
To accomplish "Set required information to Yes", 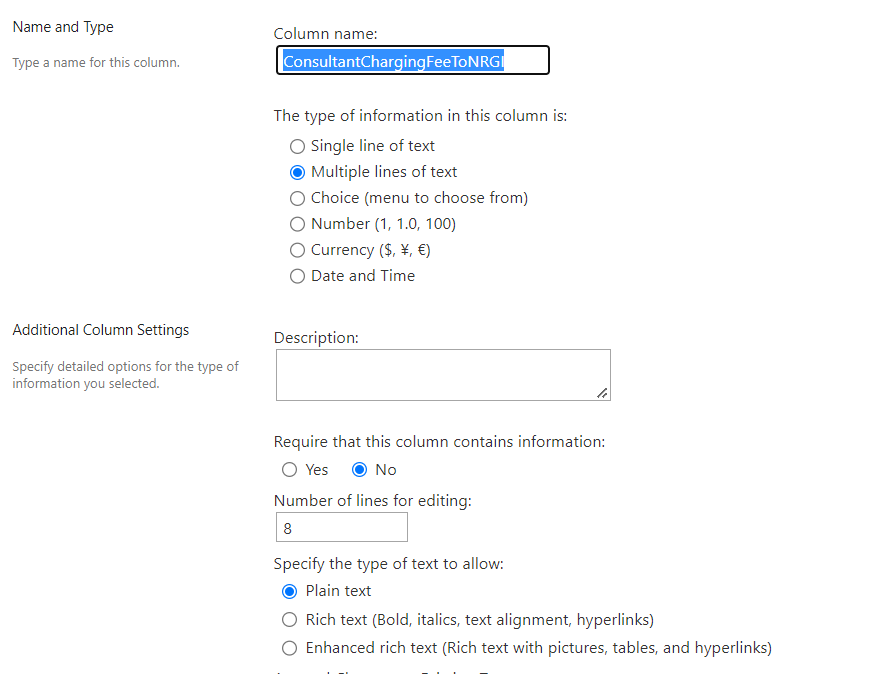I will pos(289,470).
